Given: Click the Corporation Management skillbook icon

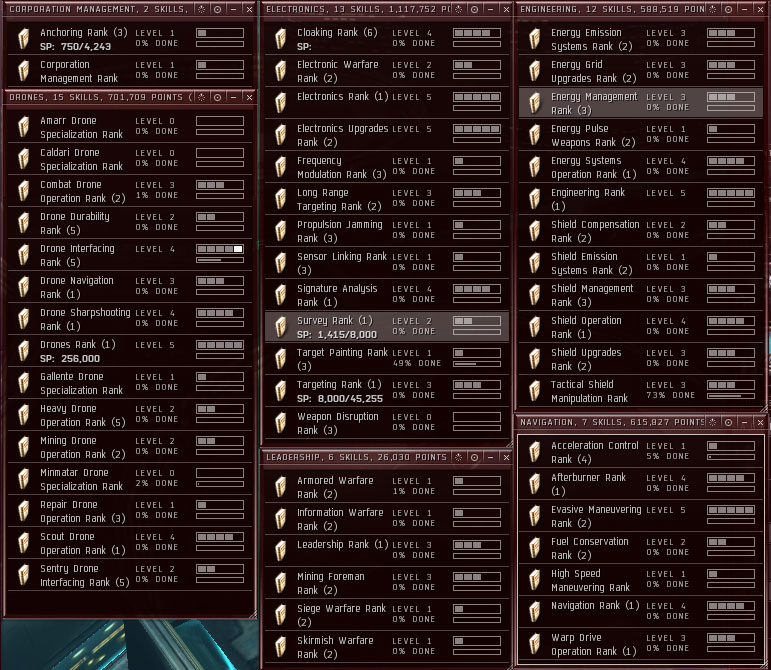Looking at the screenshot, I should (x=23, y=70).
